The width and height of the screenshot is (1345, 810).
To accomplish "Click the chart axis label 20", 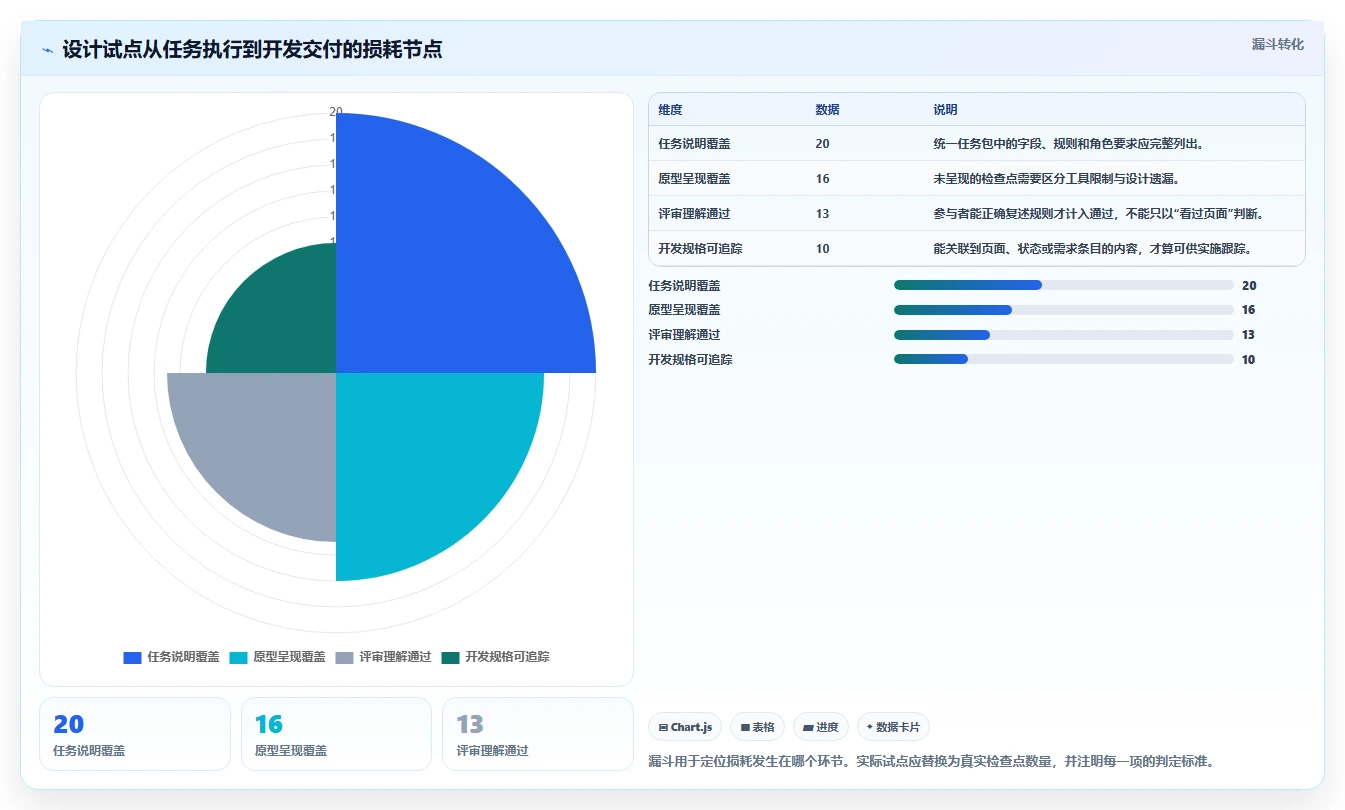I will coord(336,112).
